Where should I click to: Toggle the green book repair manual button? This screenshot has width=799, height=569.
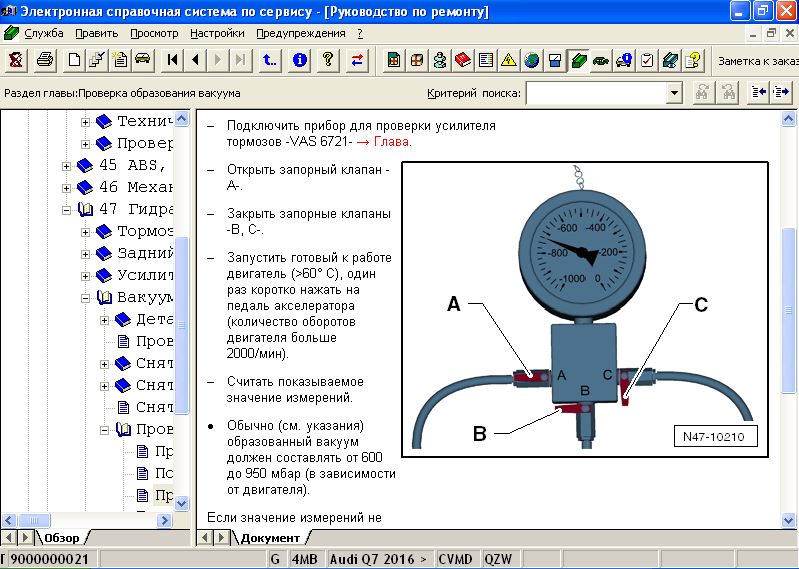[x=578, y=60]
